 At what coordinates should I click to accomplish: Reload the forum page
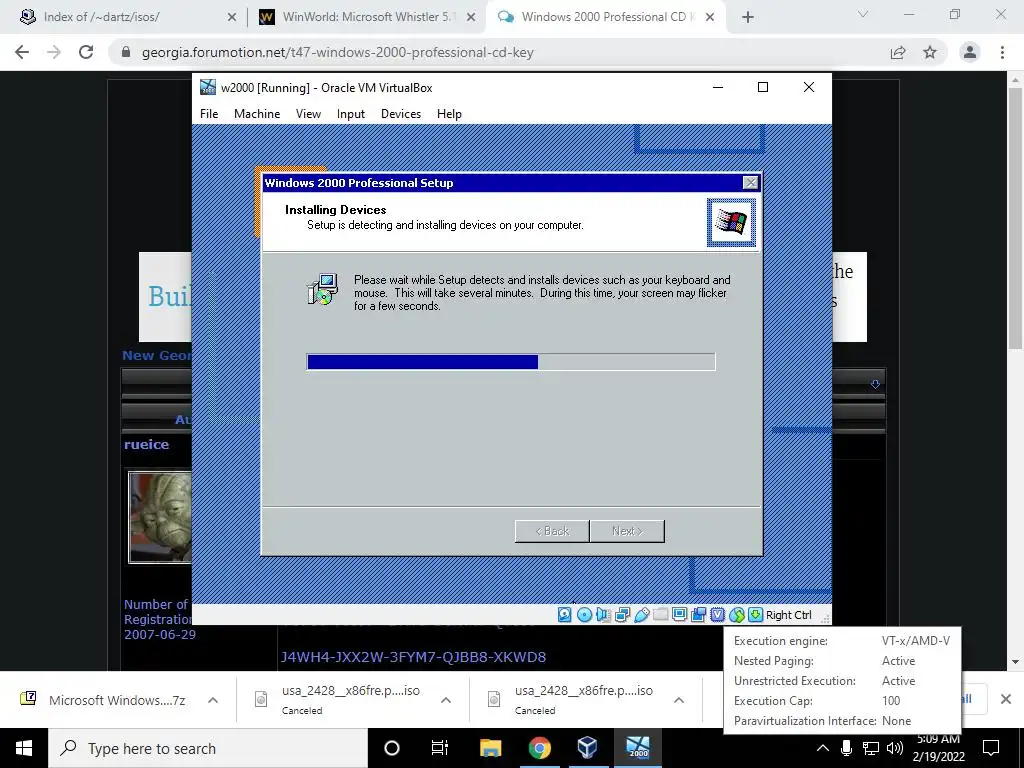86,52
